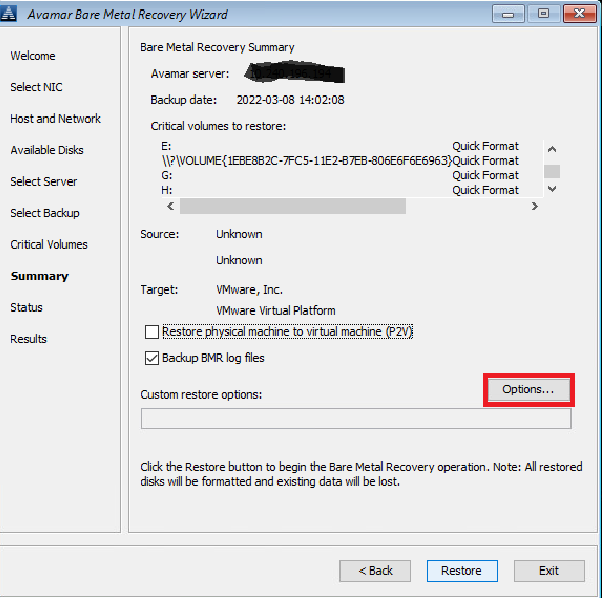Click the VMware Virtual Platform target text
Screen dimensions: 602x598
pyautogui.click(x=276, y=311)
